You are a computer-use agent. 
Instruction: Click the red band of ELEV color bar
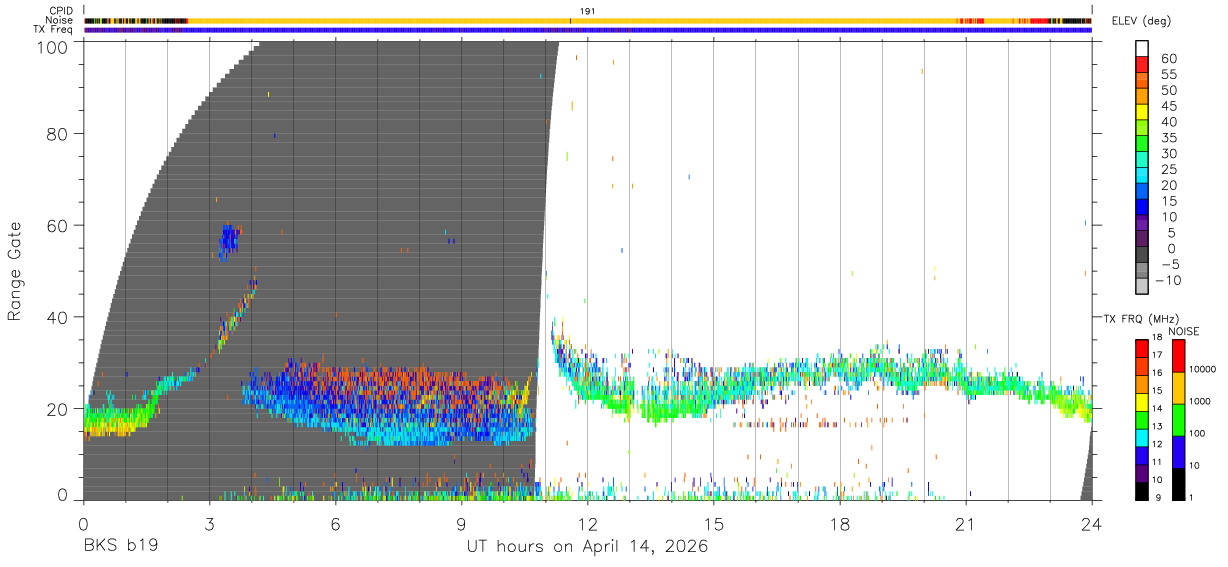[1143, 66]
